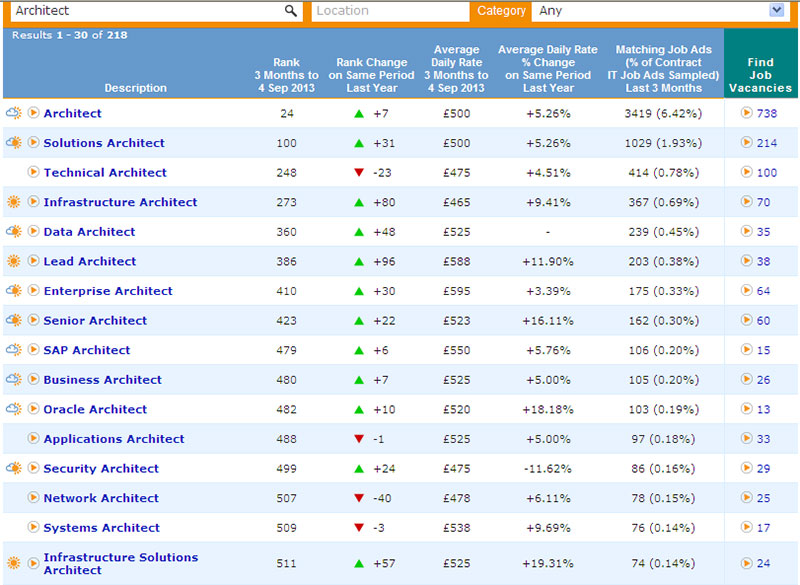Expand the Enterprise Architect row arrow

tap(33, 290)
